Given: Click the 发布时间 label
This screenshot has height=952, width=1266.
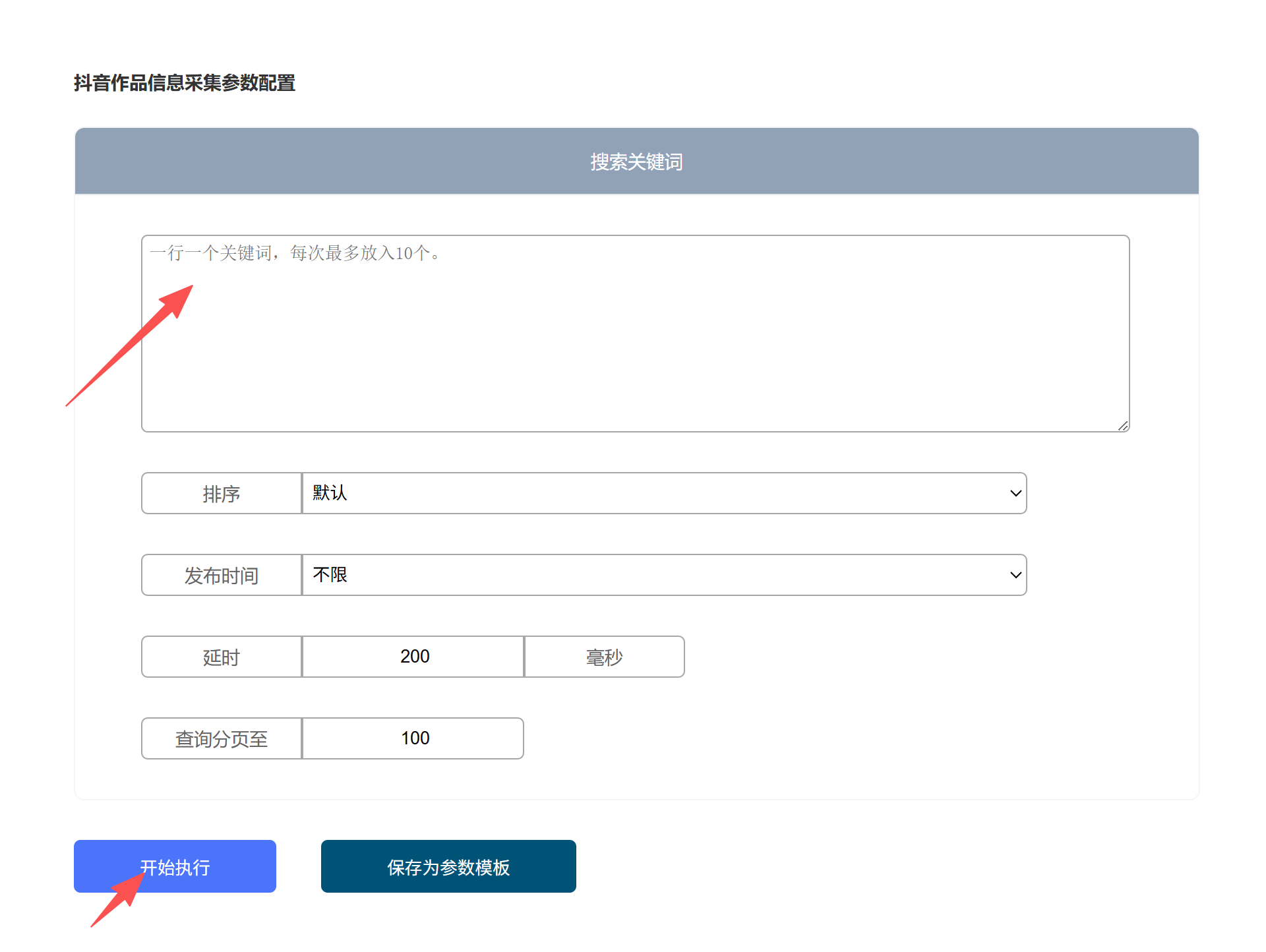Looking at the screenshot, I should (222, 575).
